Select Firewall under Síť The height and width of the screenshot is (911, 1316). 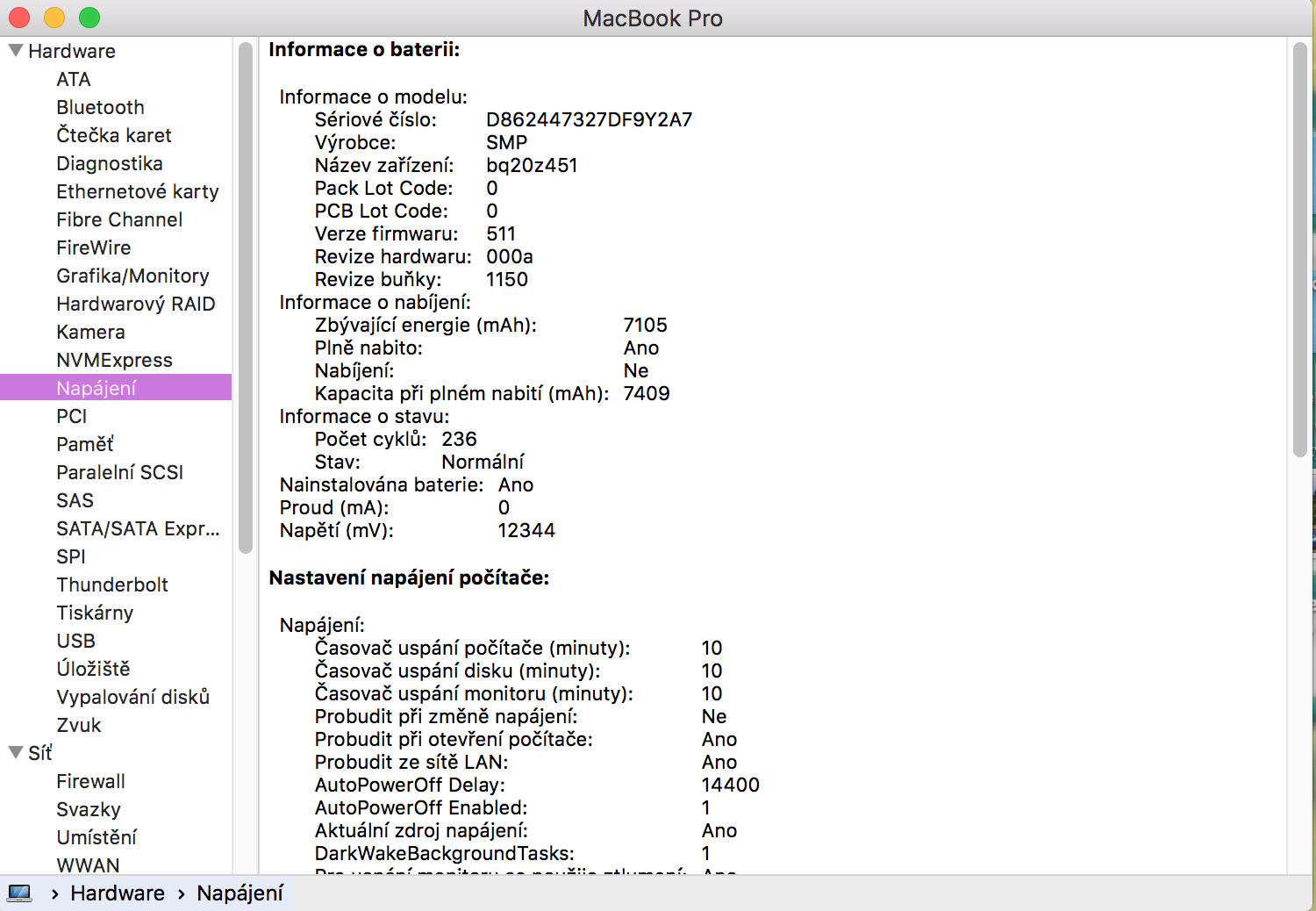pos(90,781)
